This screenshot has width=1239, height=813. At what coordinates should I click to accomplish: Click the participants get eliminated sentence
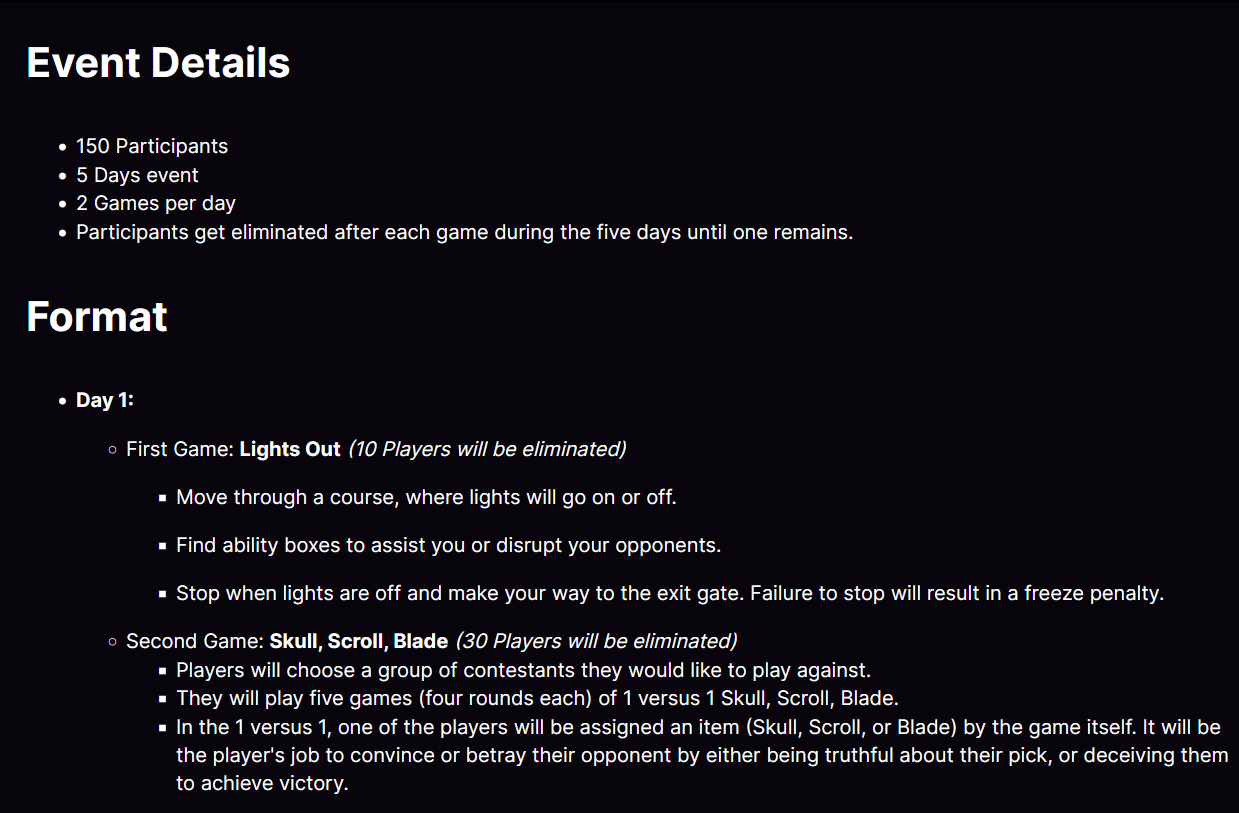[464, 232]
